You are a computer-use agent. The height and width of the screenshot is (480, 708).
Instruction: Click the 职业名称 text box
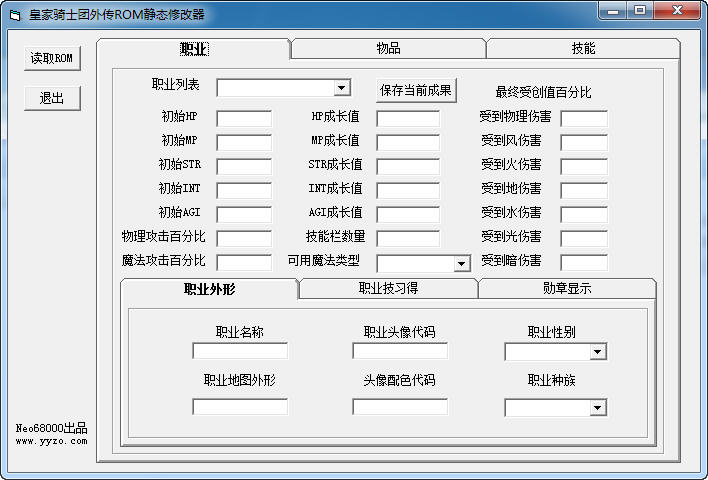[x=240, y=350]
